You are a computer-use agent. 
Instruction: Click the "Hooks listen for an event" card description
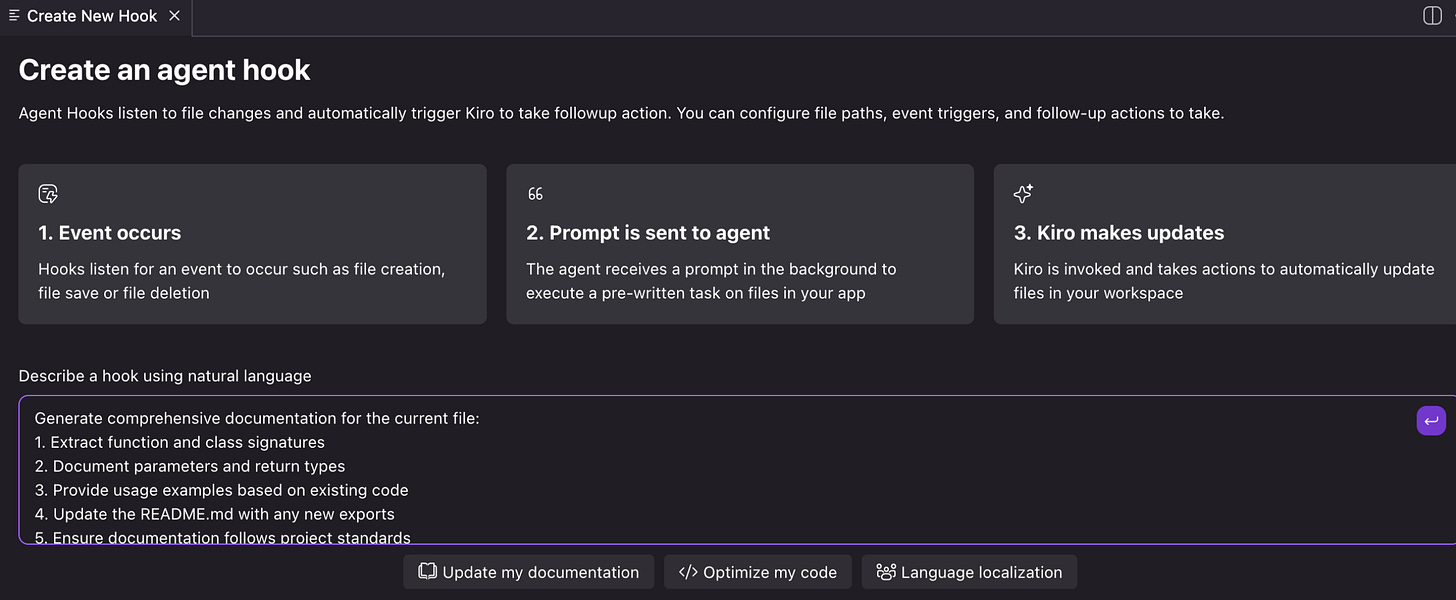tap(241, 281)
